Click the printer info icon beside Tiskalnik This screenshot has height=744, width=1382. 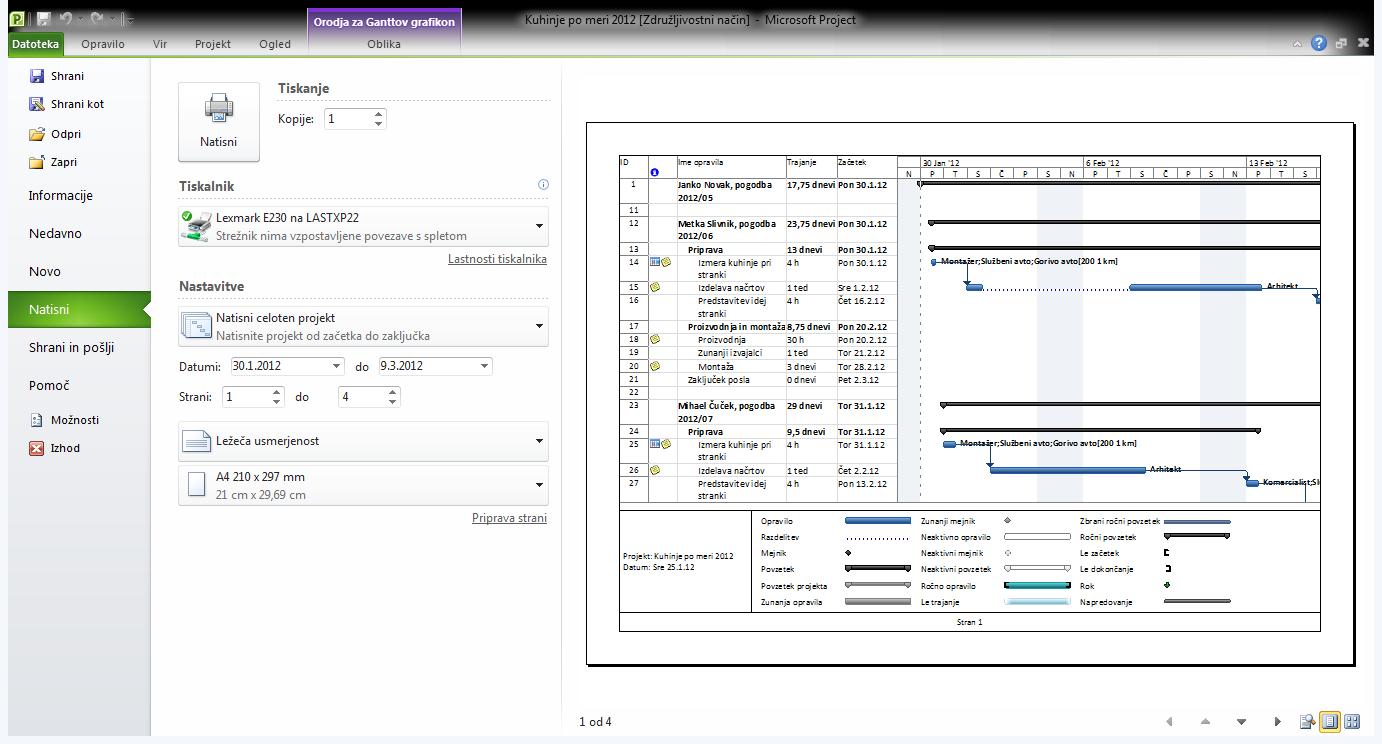pos(543,184)
